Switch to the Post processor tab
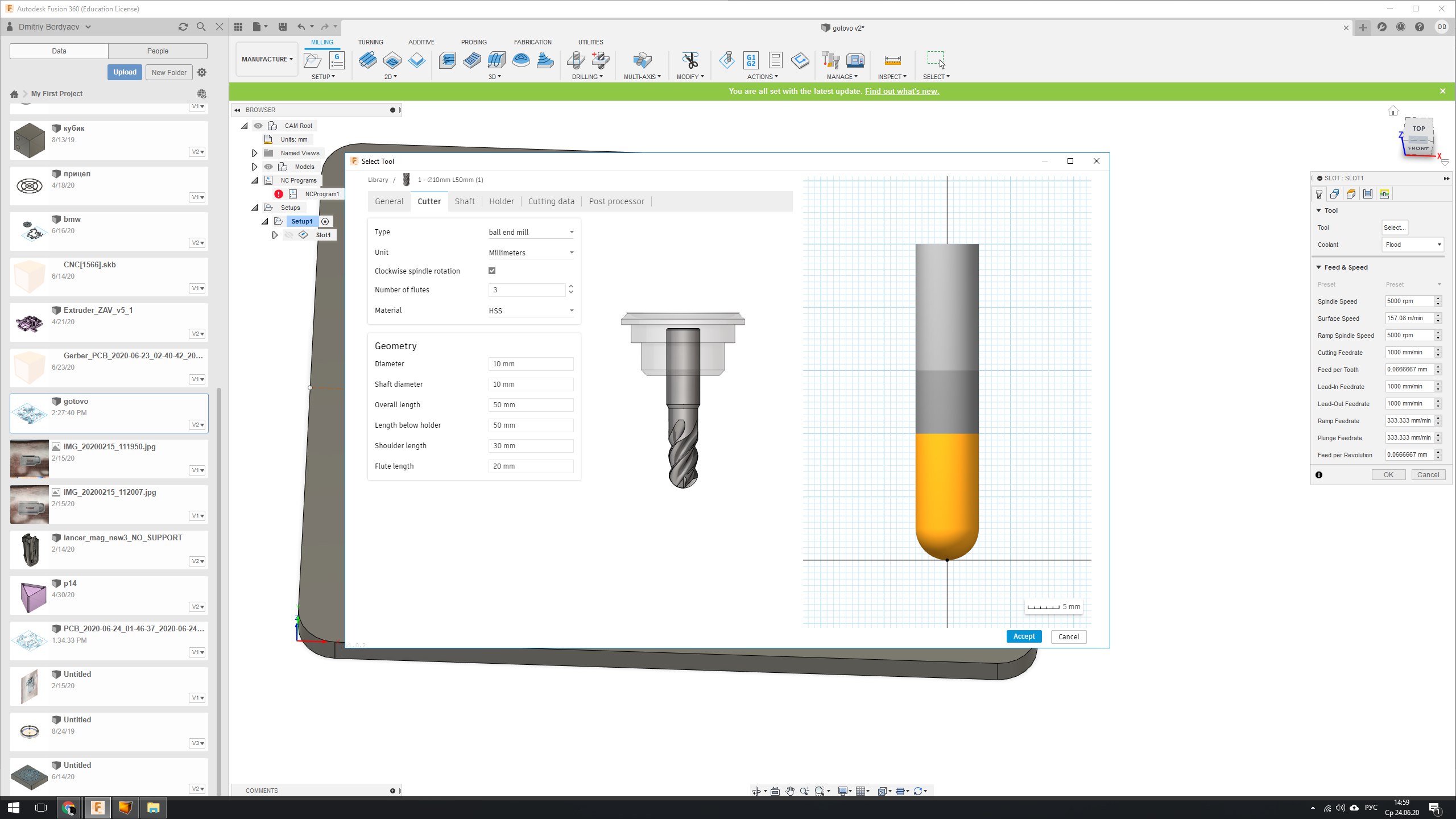This screenshot has height=819, width=1456. 617,201
